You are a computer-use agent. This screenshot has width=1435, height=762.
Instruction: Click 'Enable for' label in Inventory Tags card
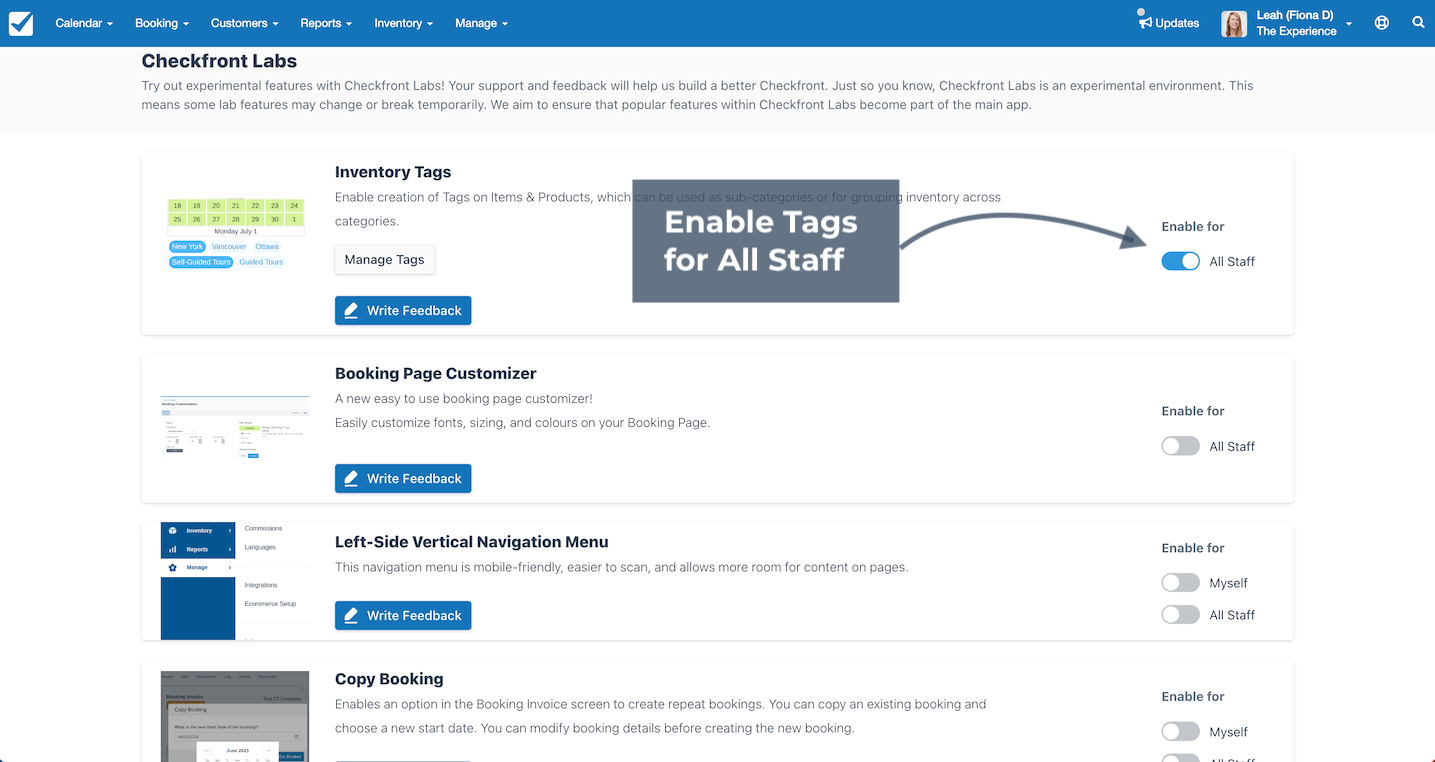[1193, 227]
